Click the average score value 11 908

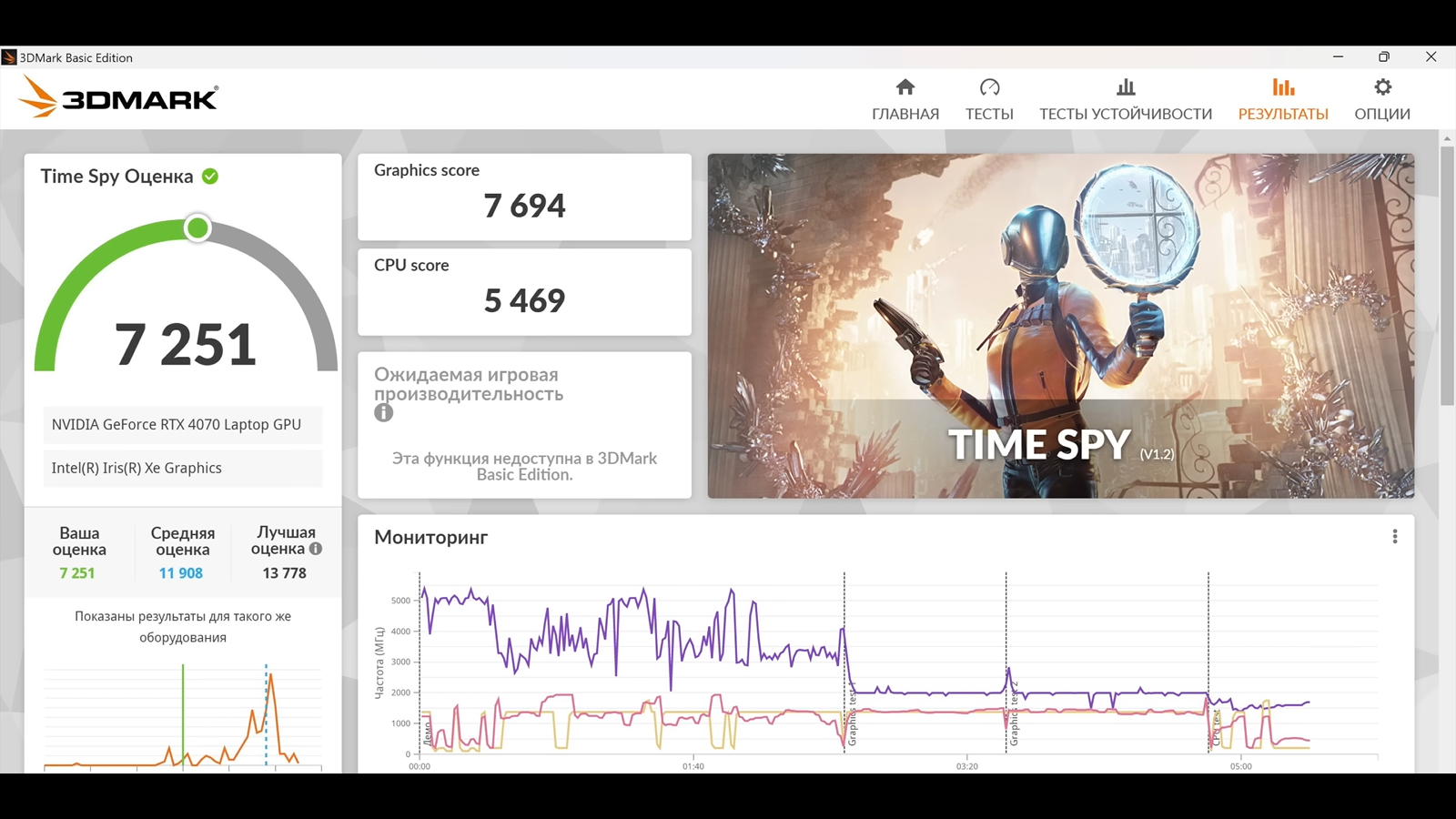tap(181, 573)
